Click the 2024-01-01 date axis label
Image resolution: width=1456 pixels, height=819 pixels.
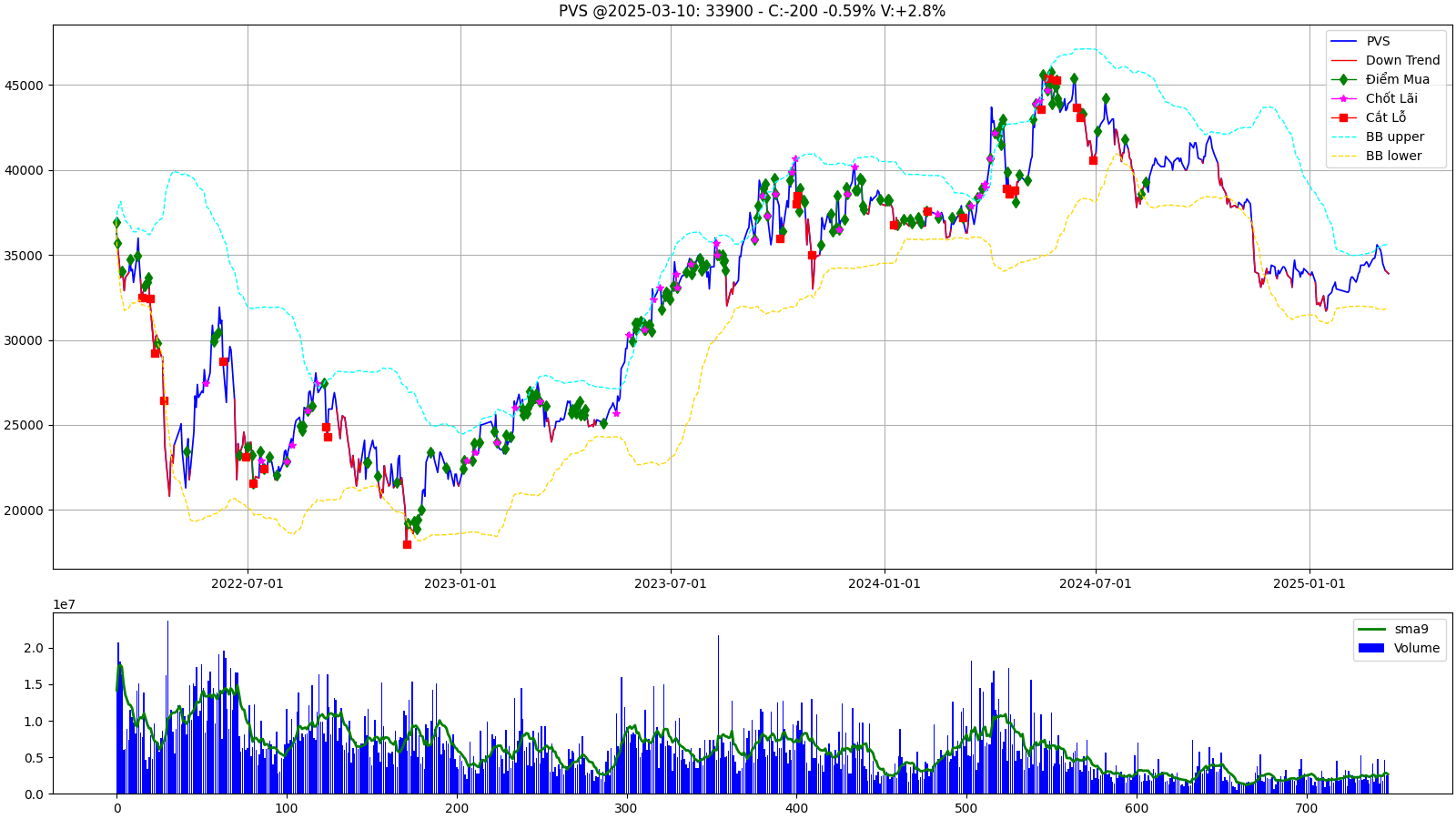pyautogui.click(x=884, y=583)
